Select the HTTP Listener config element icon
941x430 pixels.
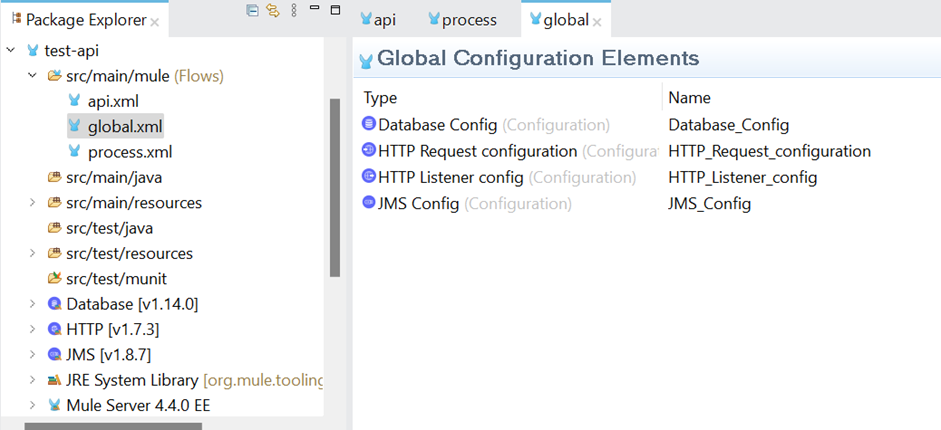(369, 177)
